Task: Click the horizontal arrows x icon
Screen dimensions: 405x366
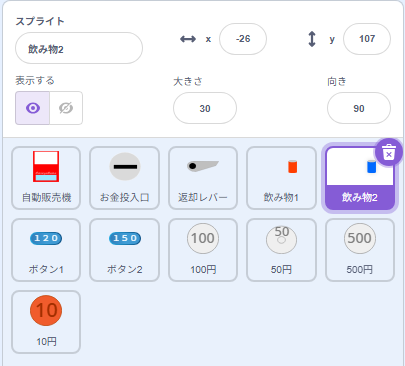Action: click(188, 39)
